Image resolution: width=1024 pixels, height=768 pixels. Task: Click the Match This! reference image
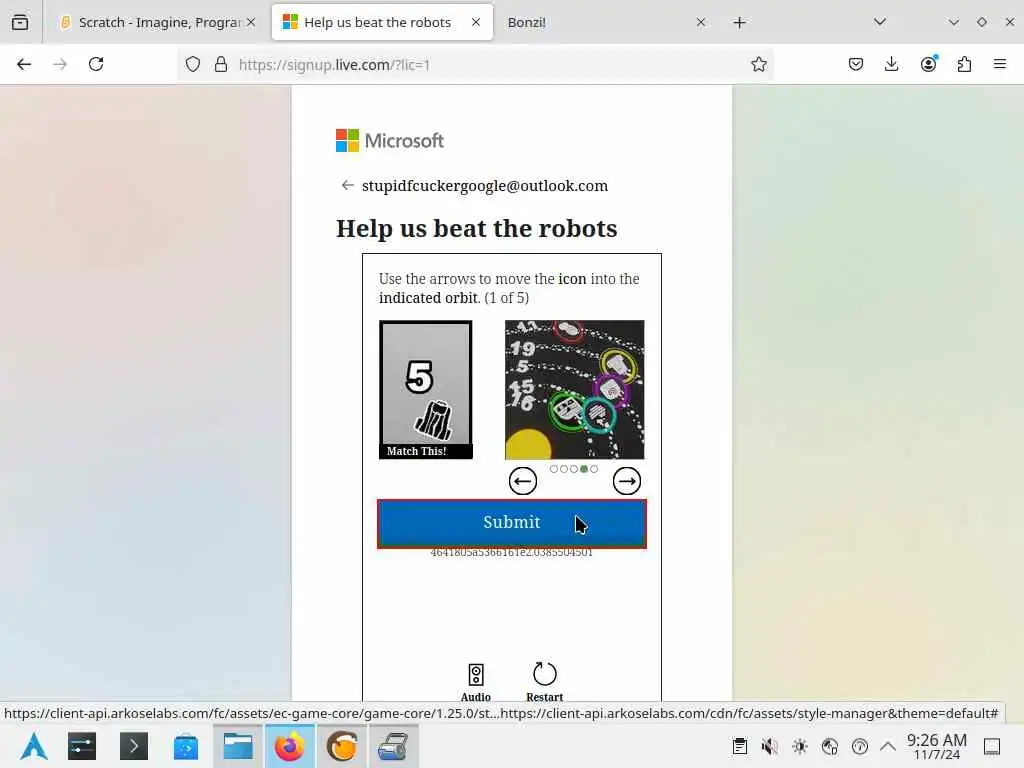[x=426, y=389]
